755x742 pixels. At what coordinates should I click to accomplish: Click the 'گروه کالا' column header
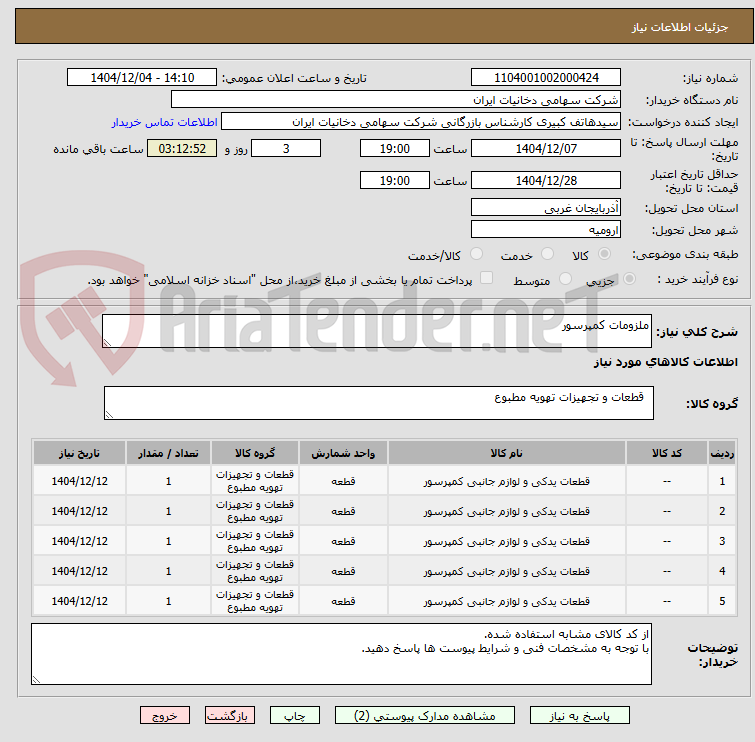[x=255, y=453]
